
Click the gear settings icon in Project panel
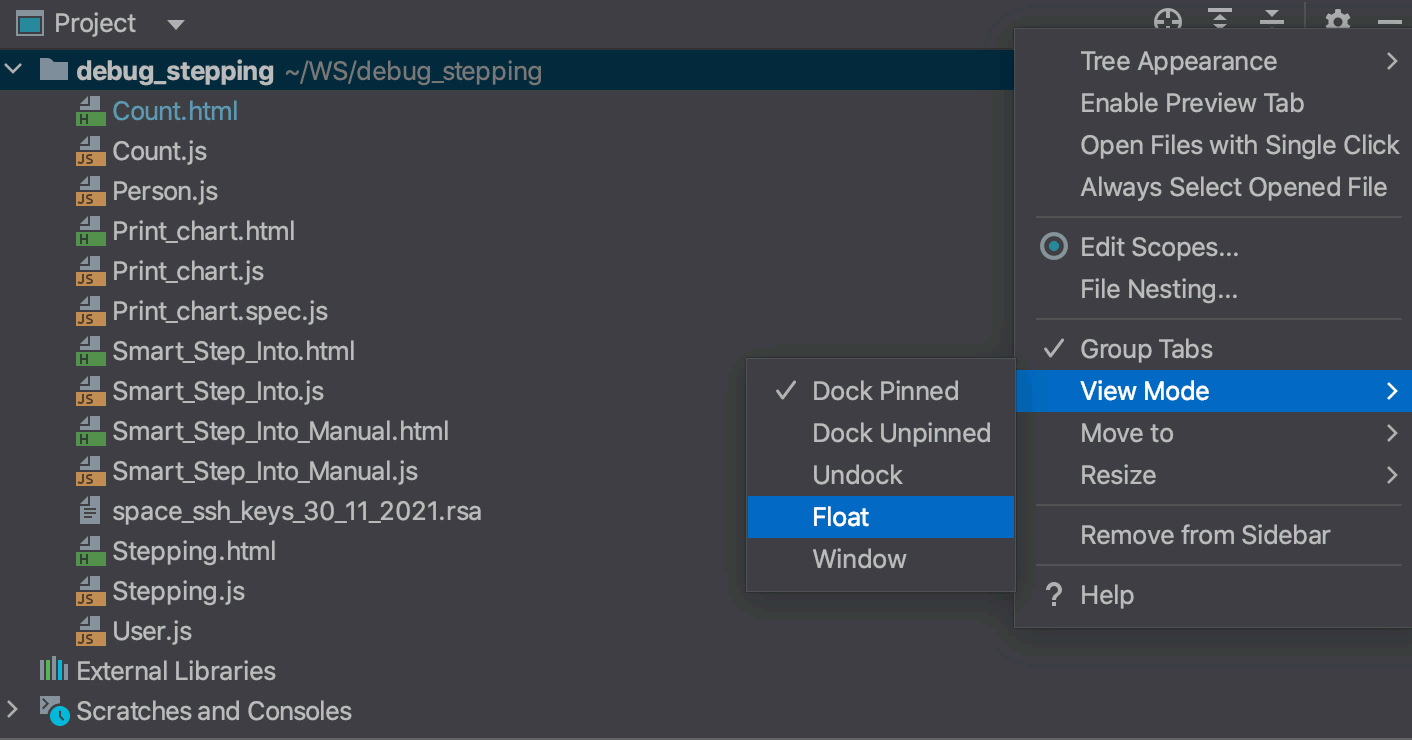click(x=1337, y=19)
